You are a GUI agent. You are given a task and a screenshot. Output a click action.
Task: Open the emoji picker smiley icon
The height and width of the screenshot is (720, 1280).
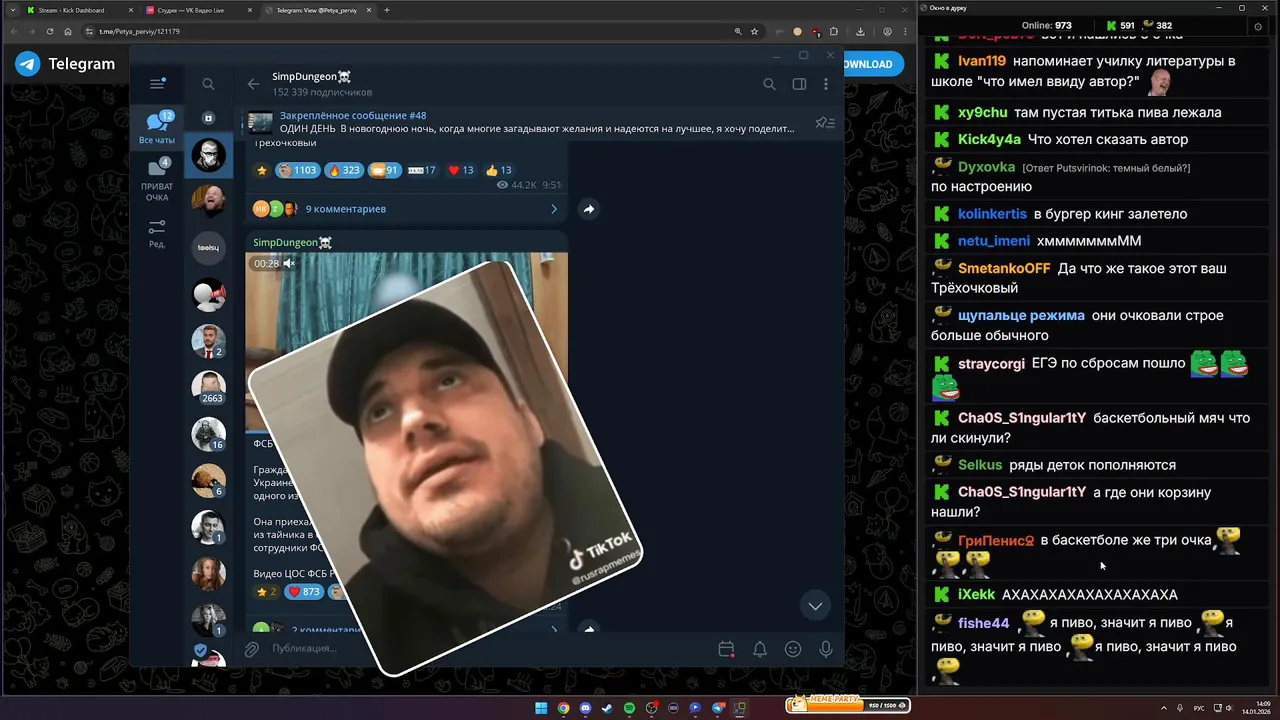(793, 649)
